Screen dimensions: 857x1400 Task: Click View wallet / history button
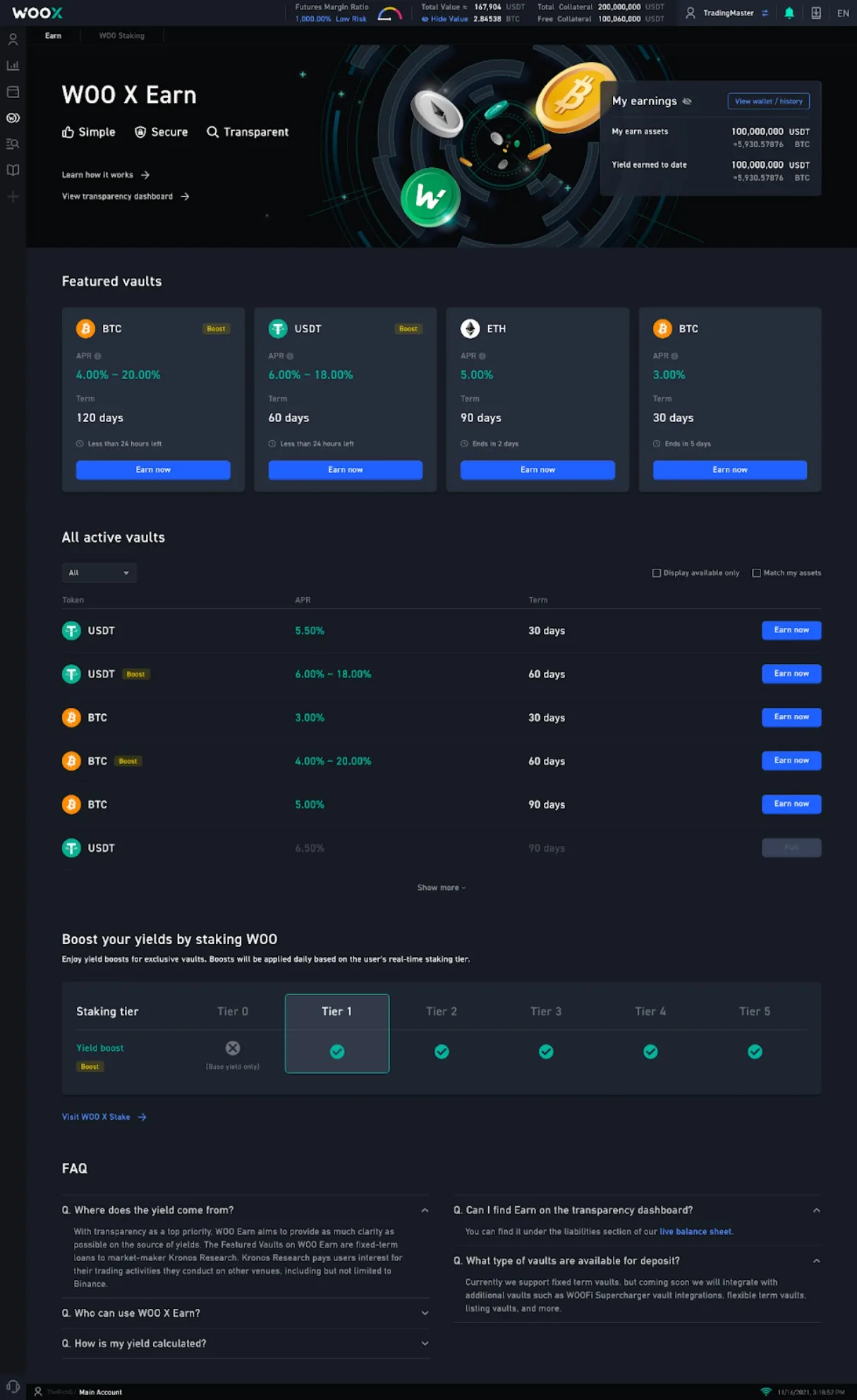[769, 102]
